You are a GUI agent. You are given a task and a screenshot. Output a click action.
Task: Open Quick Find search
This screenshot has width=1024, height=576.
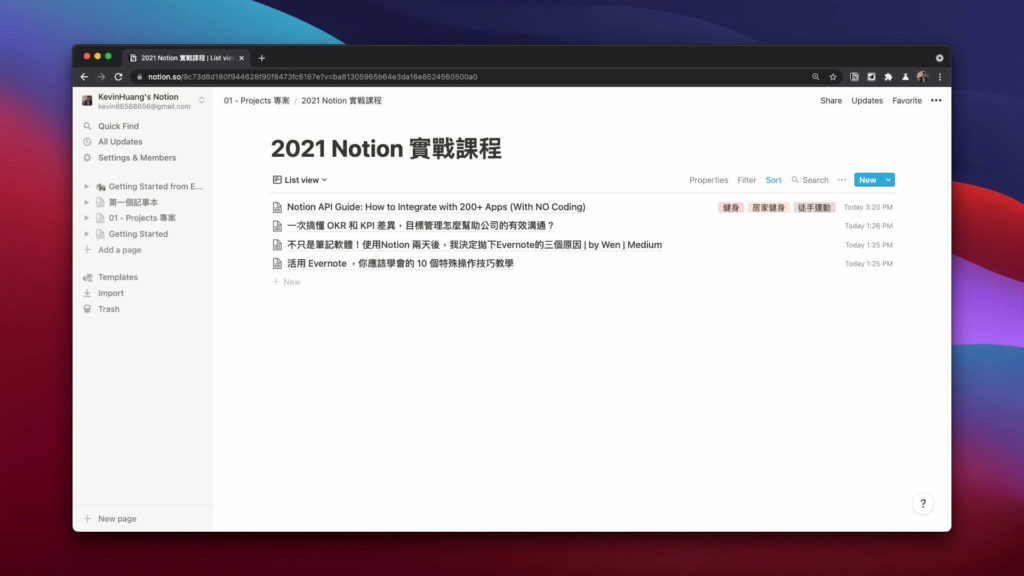point(118,126)
